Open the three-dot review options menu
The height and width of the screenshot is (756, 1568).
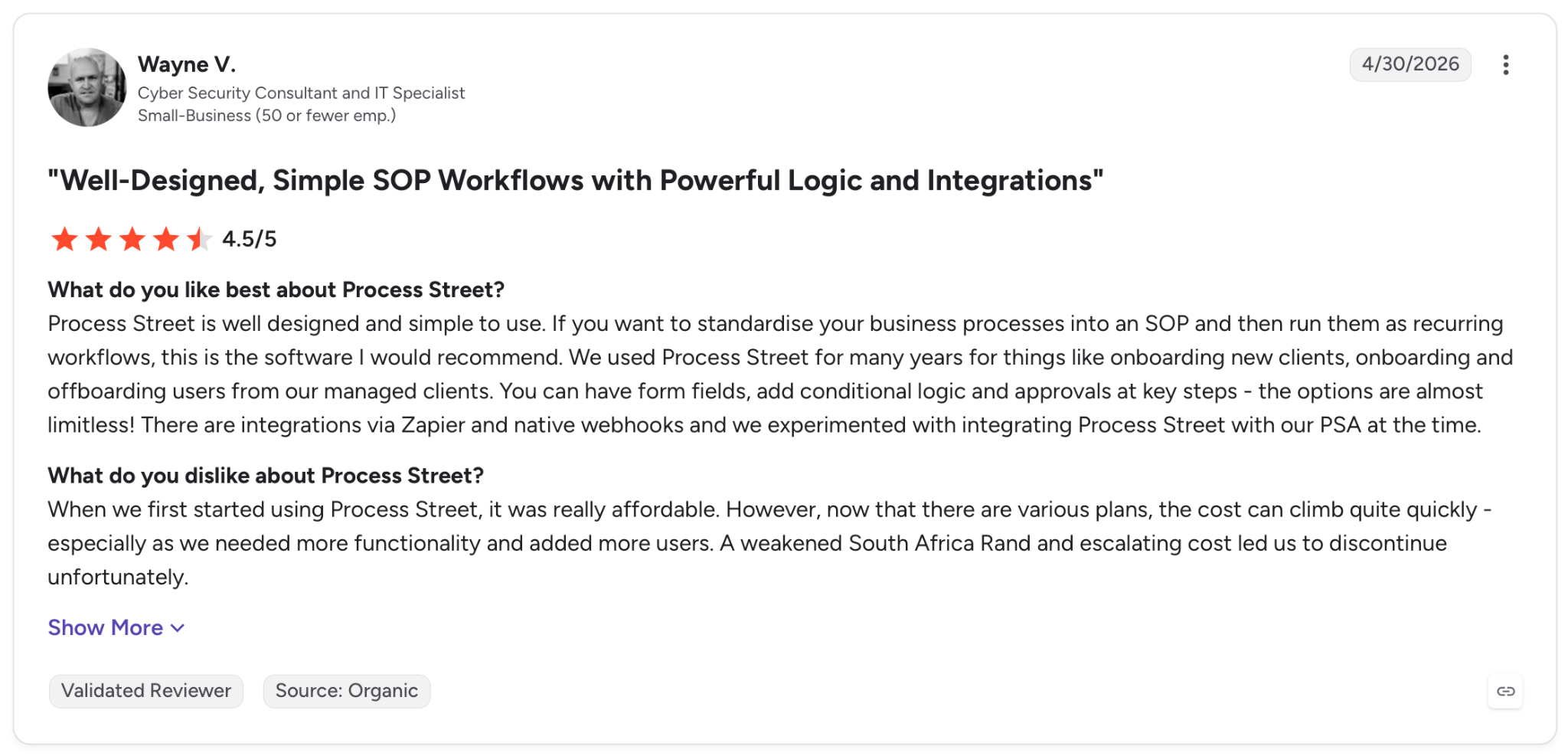click(x=1505, y=64)
